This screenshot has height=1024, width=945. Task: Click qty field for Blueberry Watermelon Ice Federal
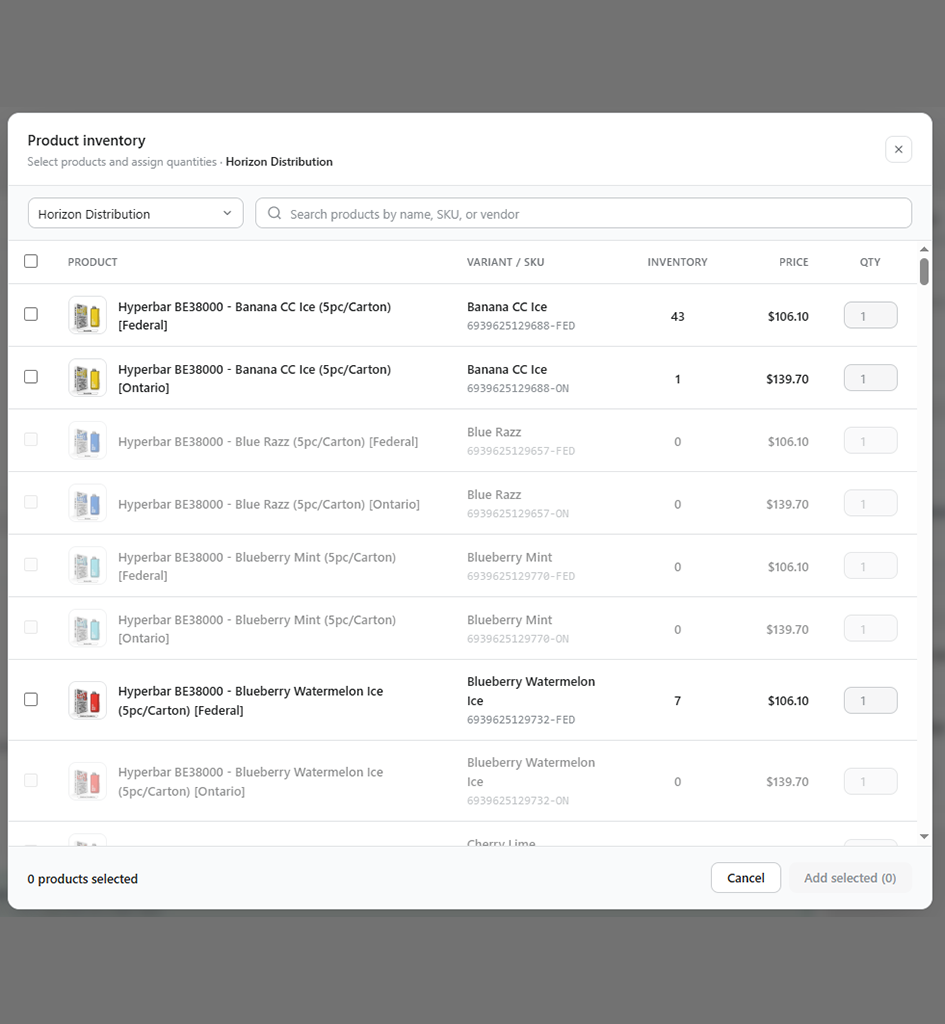click(870, 701)
